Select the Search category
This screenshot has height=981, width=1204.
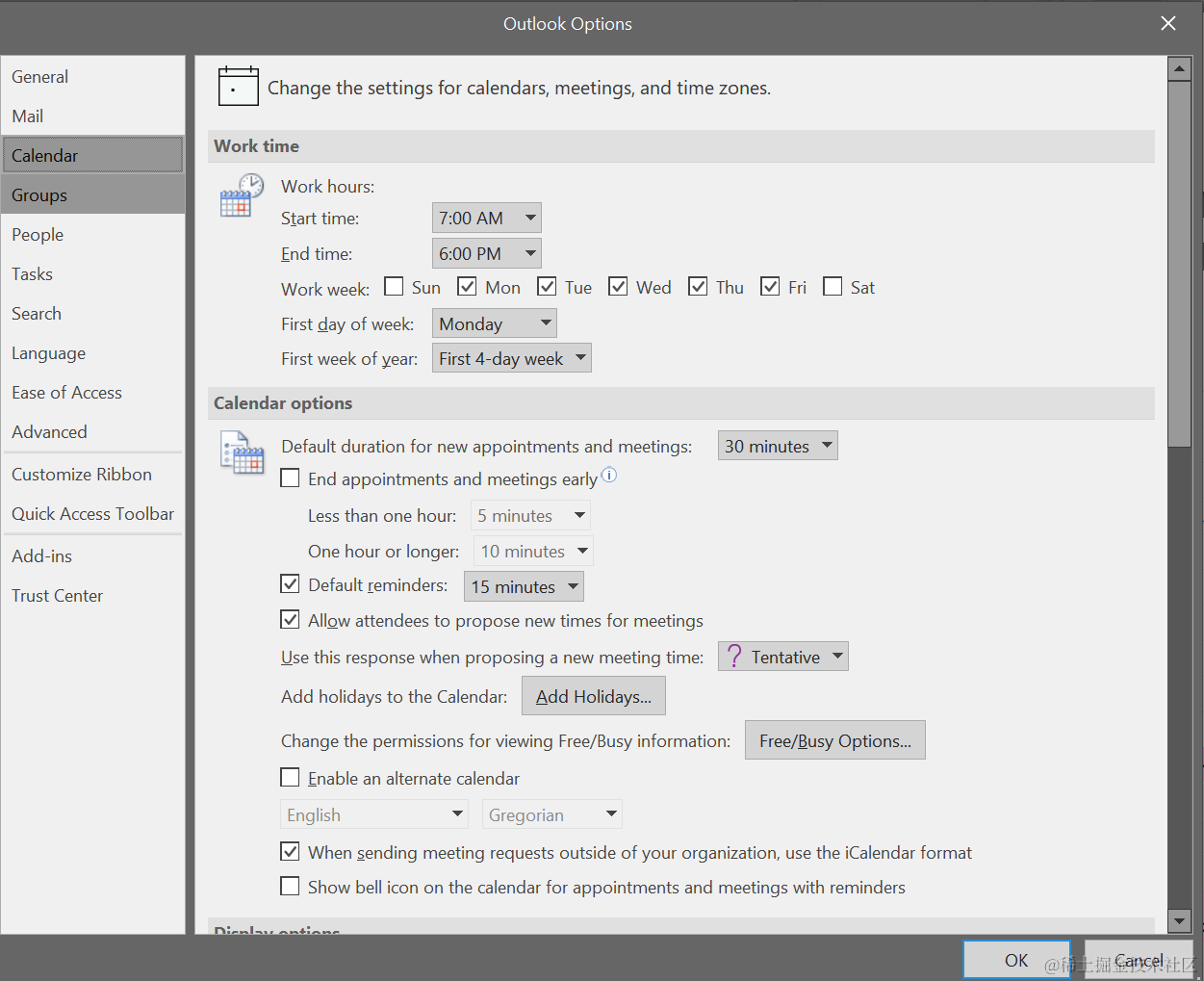pyautogui.click(x=92, y=313)
